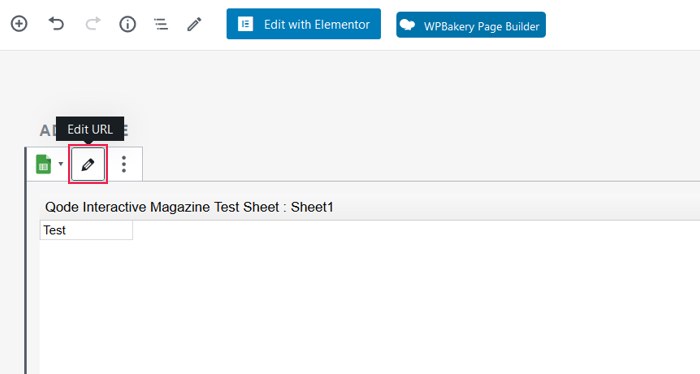Expand the arrow beside the Sheets icon
Screen dimensions: 700x374
point(61,164)
